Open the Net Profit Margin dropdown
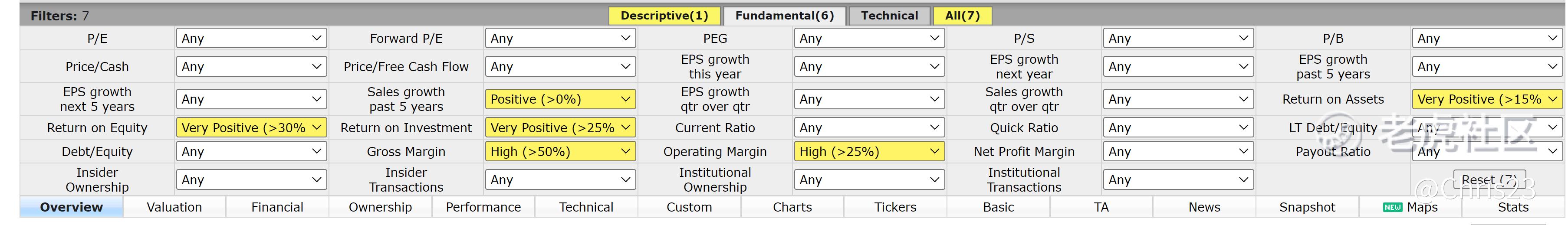Viewport: 1568px width, 225px height. (x=1177, y=151)
